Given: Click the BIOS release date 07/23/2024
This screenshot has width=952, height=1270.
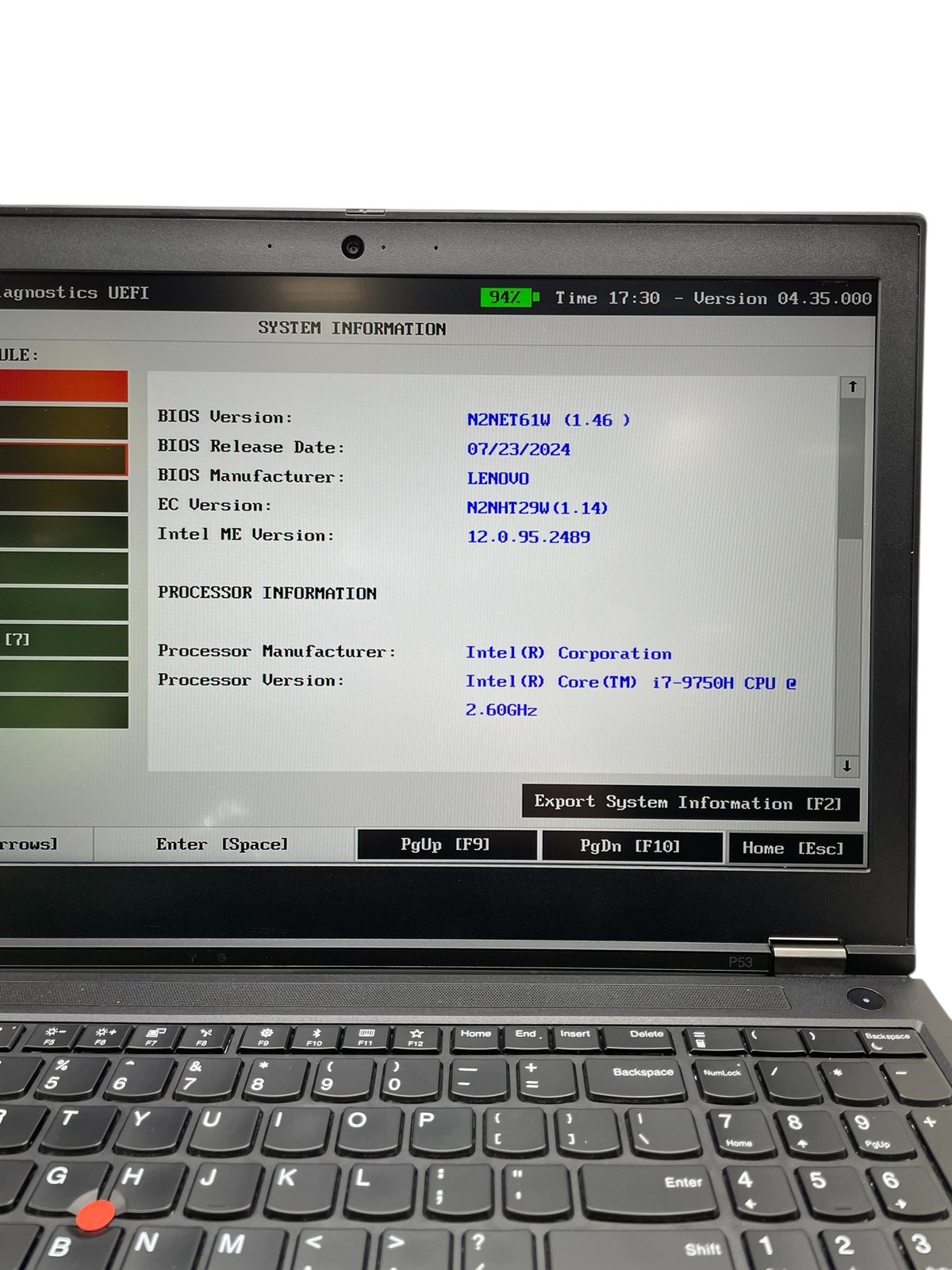Looking at the screenshot, I should (x=518, y=449).
